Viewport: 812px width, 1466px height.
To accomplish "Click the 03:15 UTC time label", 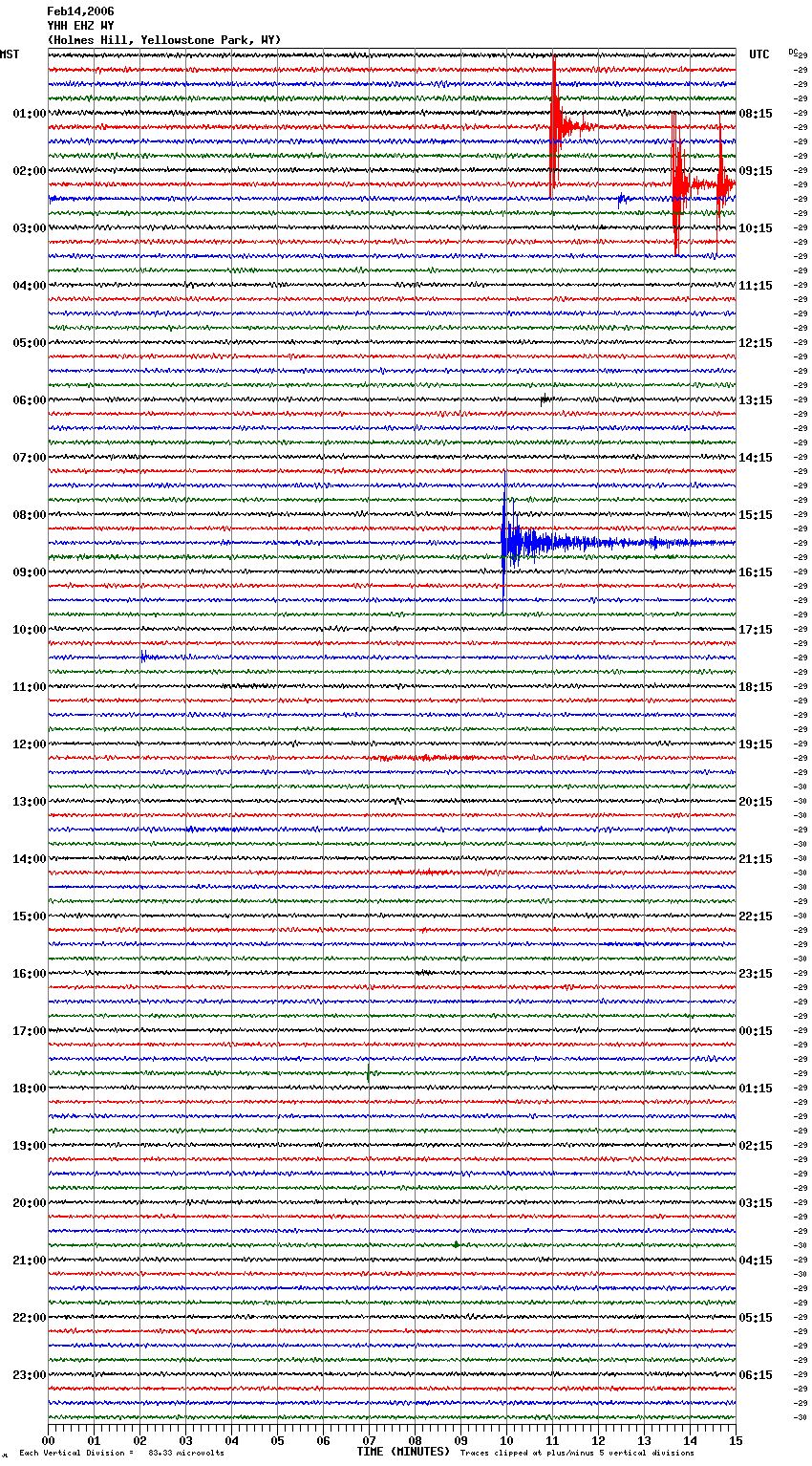I will click(756, 1203).
